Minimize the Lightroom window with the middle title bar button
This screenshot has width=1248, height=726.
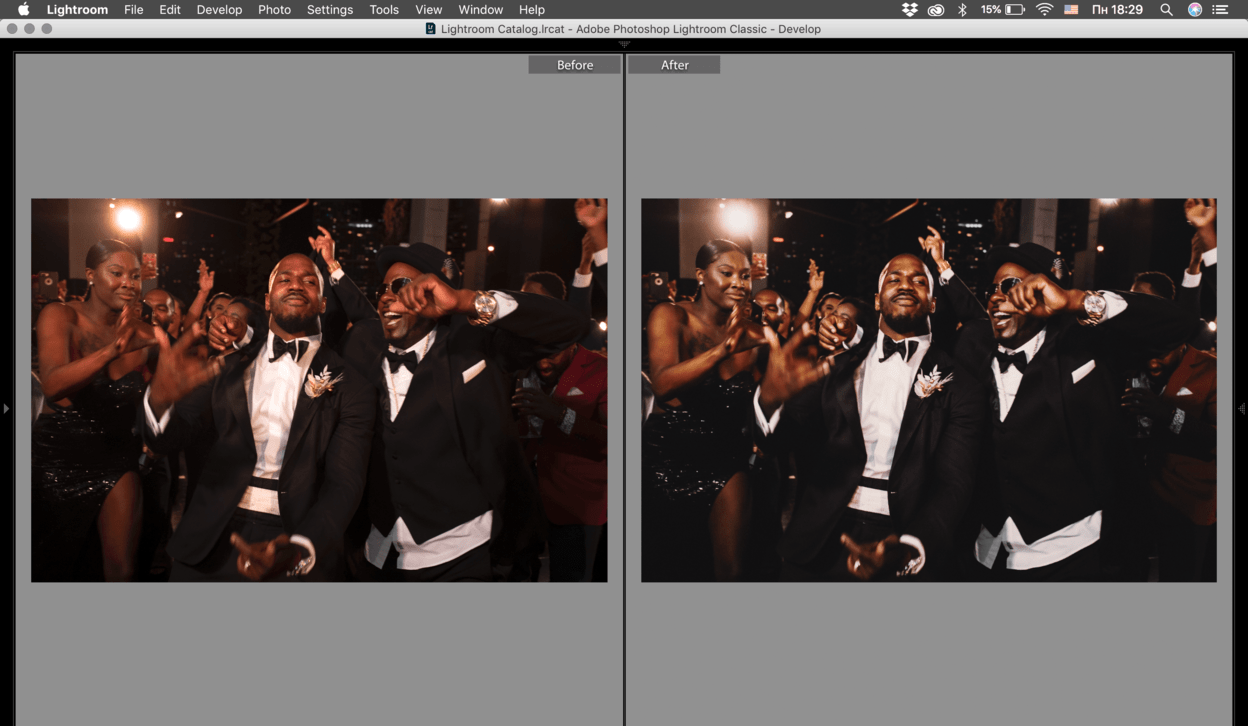pos(29,29)
